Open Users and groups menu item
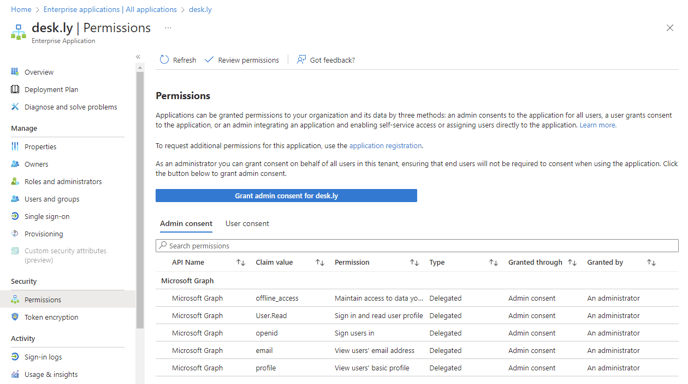Image resolution: width=688 pixels, height=384 pixels. 52,199
